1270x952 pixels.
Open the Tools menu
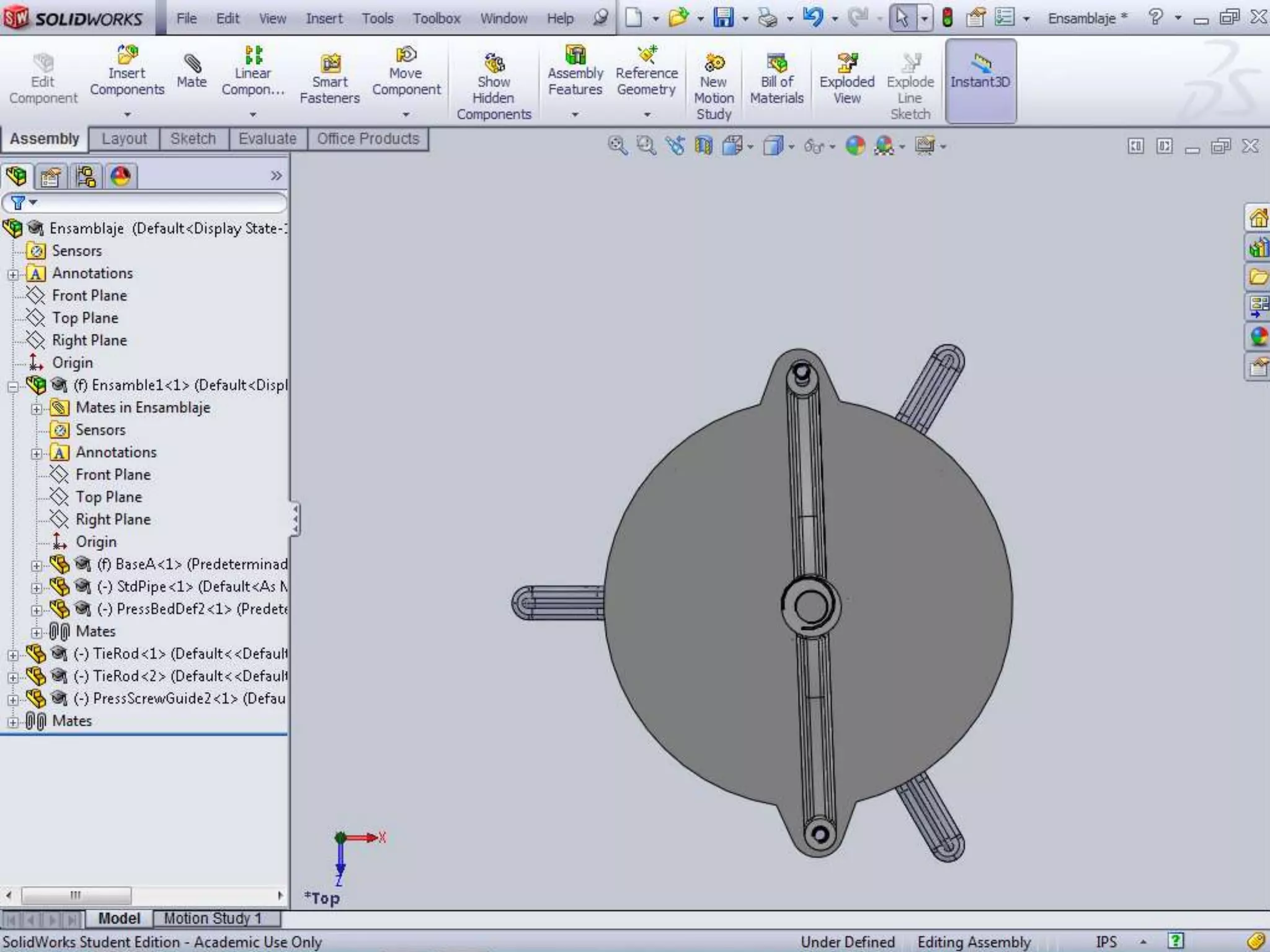tap(377, 19)
